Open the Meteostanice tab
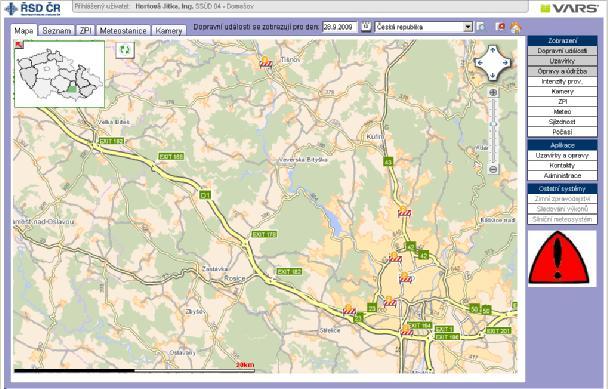 click(x=123, y=31)
